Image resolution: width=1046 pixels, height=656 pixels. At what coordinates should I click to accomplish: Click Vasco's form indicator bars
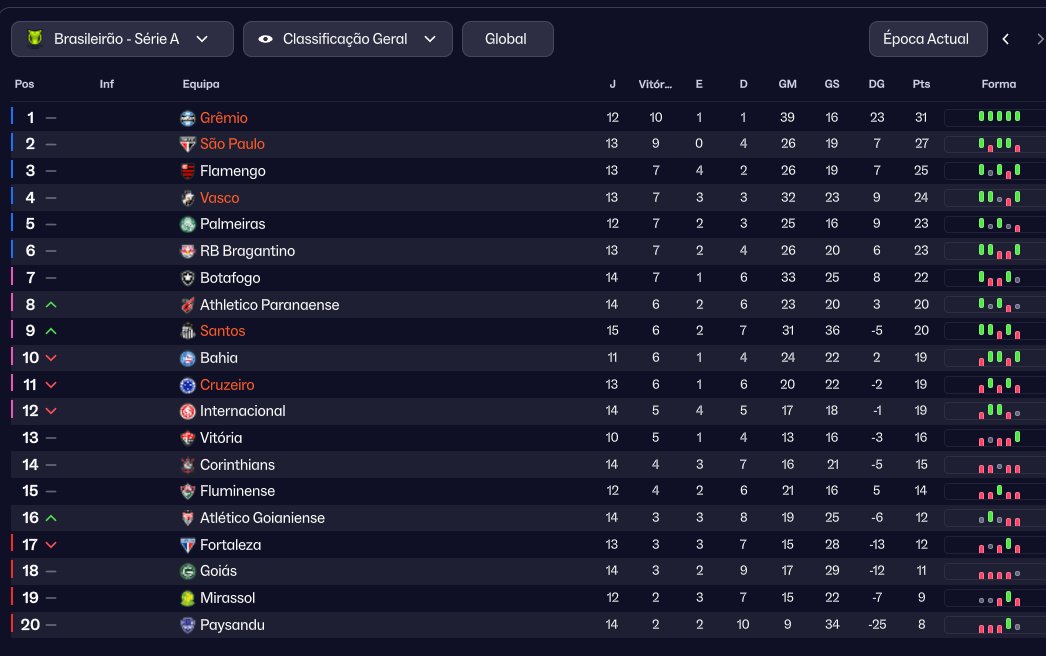pos(999,198)
